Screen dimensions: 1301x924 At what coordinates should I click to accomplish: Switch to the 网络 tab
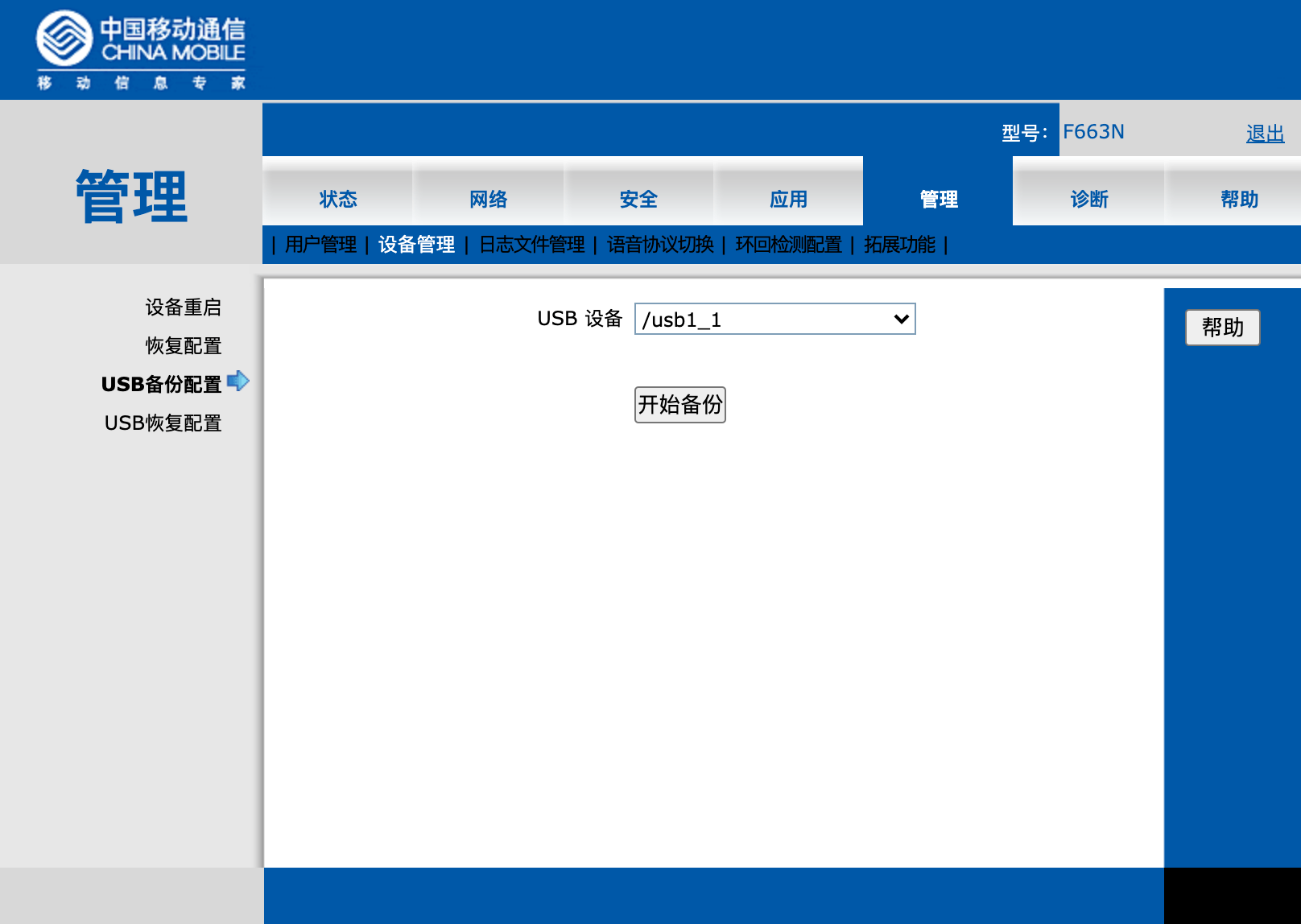click(x=487, y=198)
